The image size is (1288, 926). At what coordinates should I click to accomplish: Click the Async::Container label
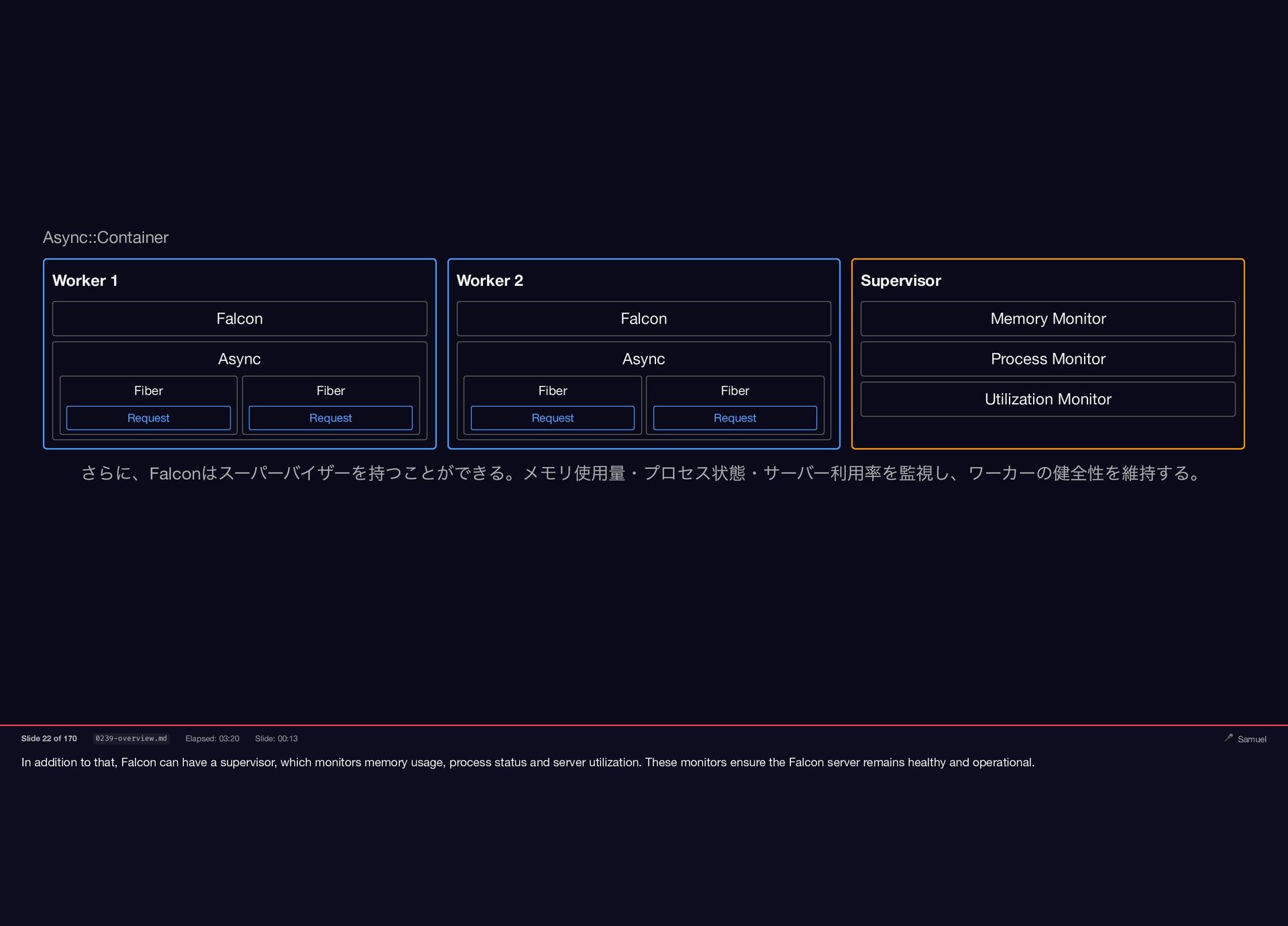[105, 238]
